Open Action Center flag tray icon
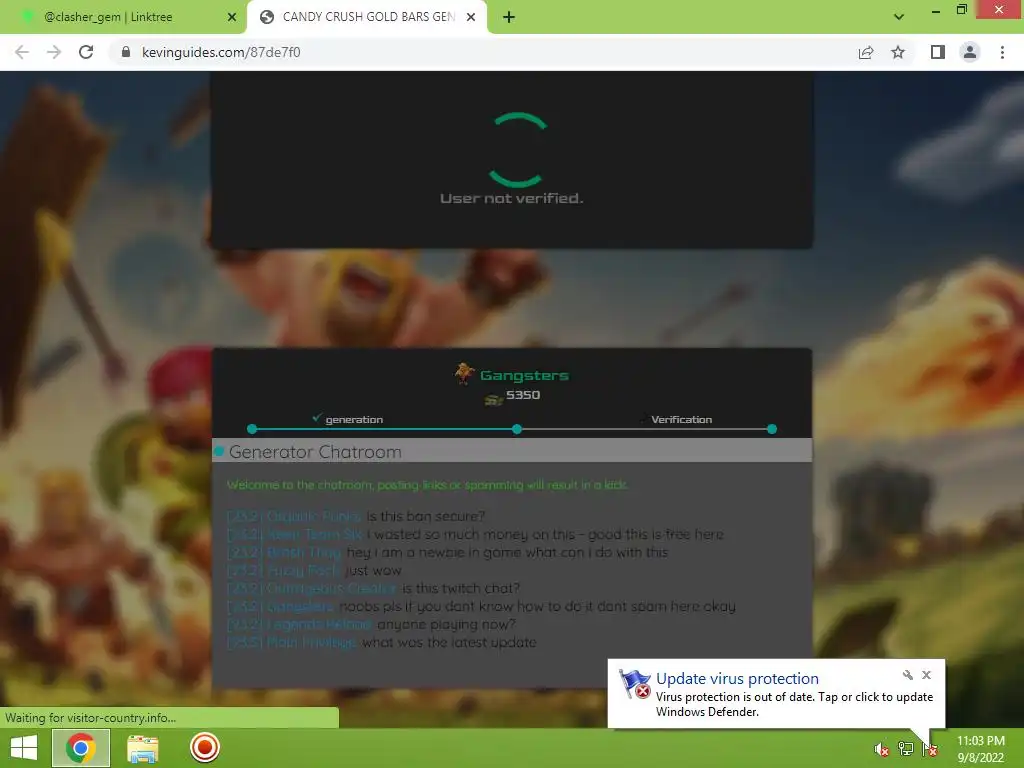The width and height of the screenshot is (1024, 768). (930, 749)
